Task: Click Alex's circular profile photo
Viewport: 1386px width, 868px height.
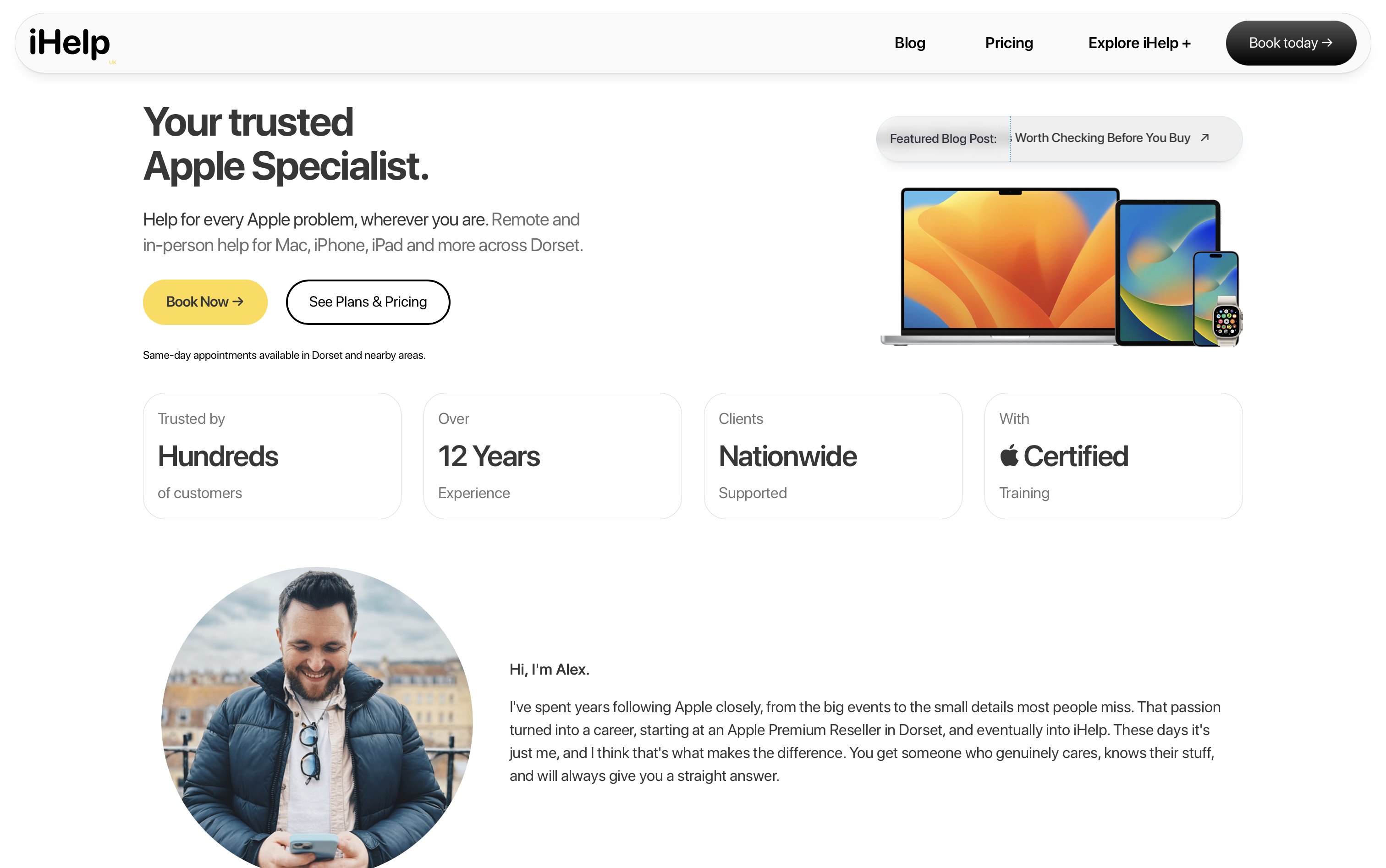Action: coord(317,718)
